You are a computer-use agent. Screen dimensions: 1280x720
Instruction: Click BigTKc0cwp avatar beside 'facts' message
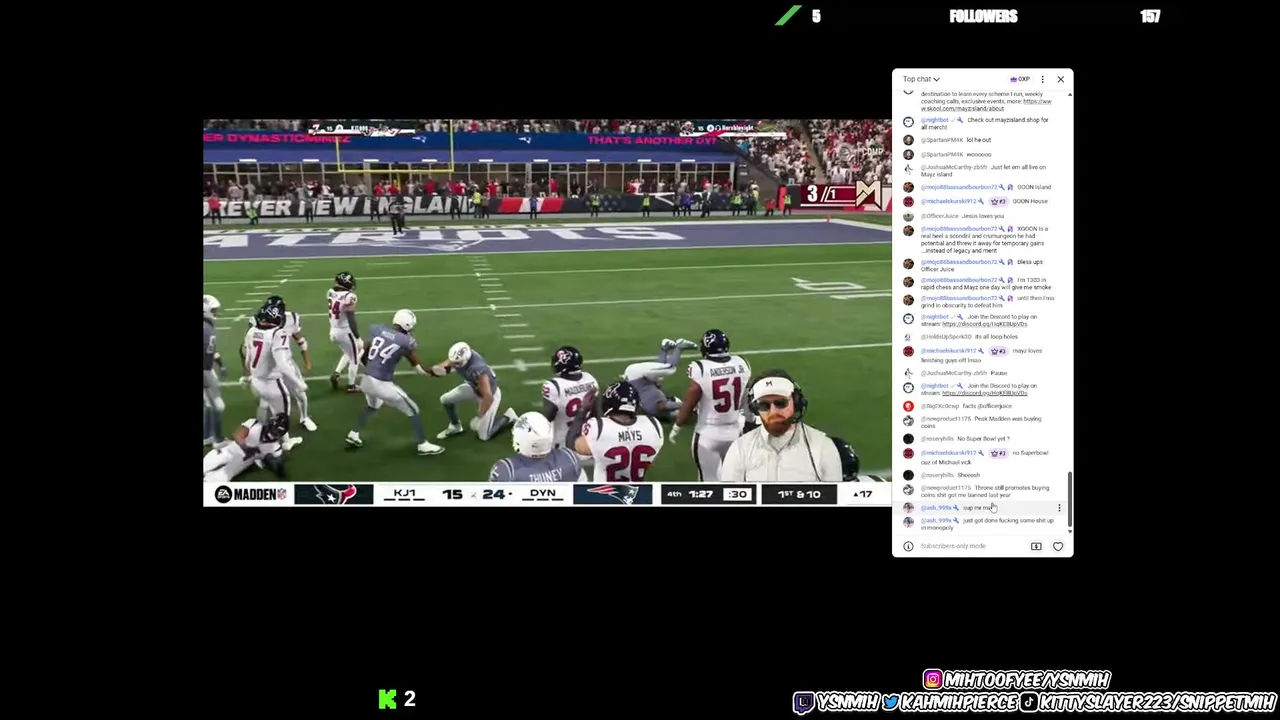(908, 406)
